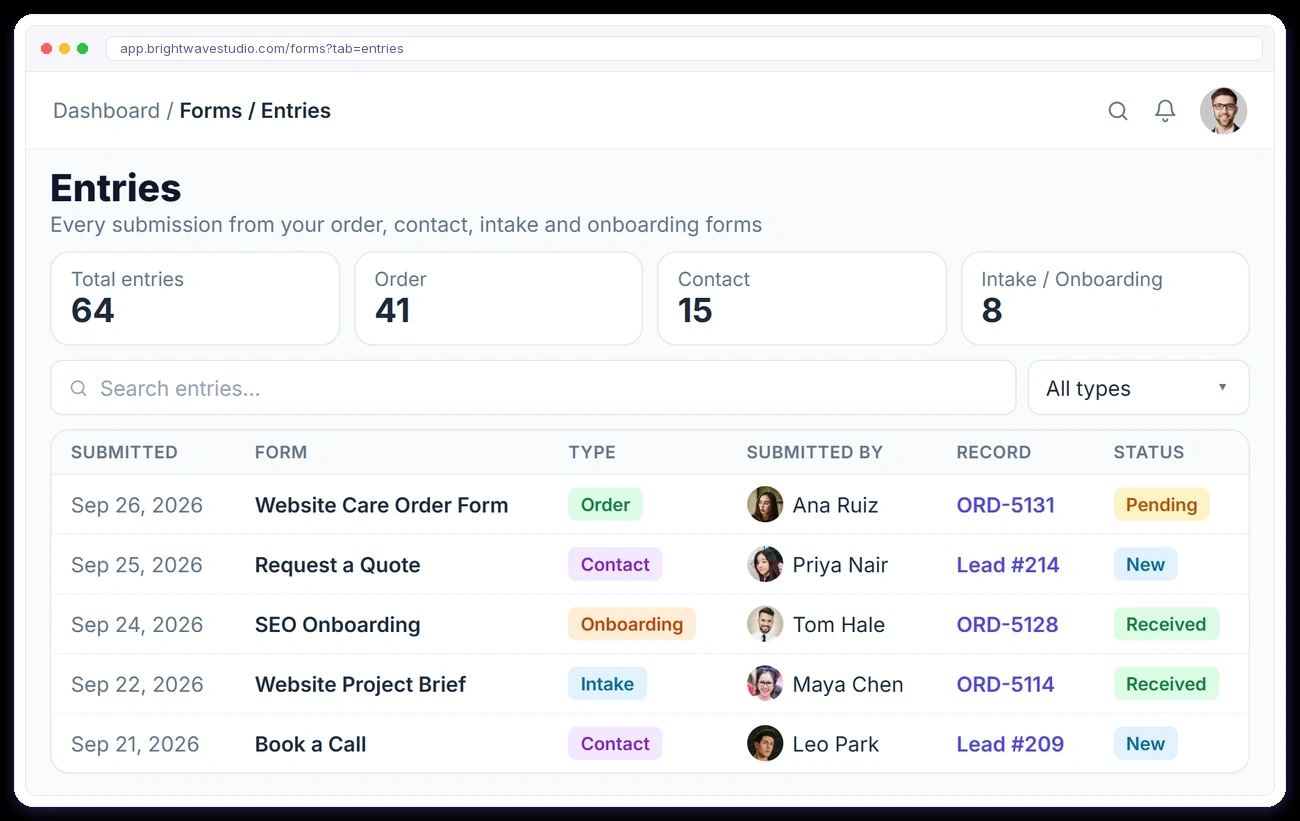Select the Contact stat card

[x=802, y=299]
